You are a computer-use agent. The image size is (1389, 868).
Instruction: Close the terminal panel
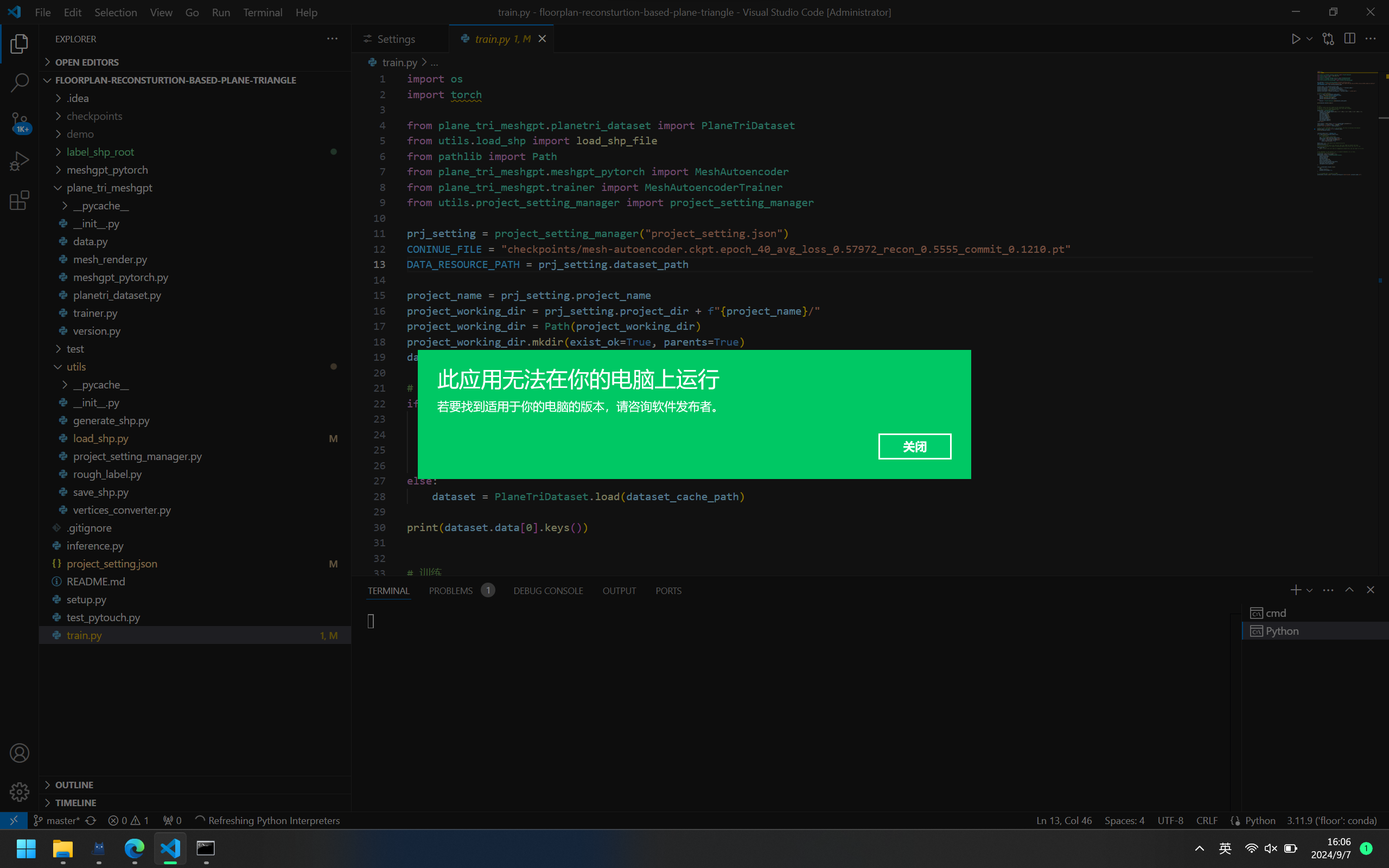click(1371, 590)
